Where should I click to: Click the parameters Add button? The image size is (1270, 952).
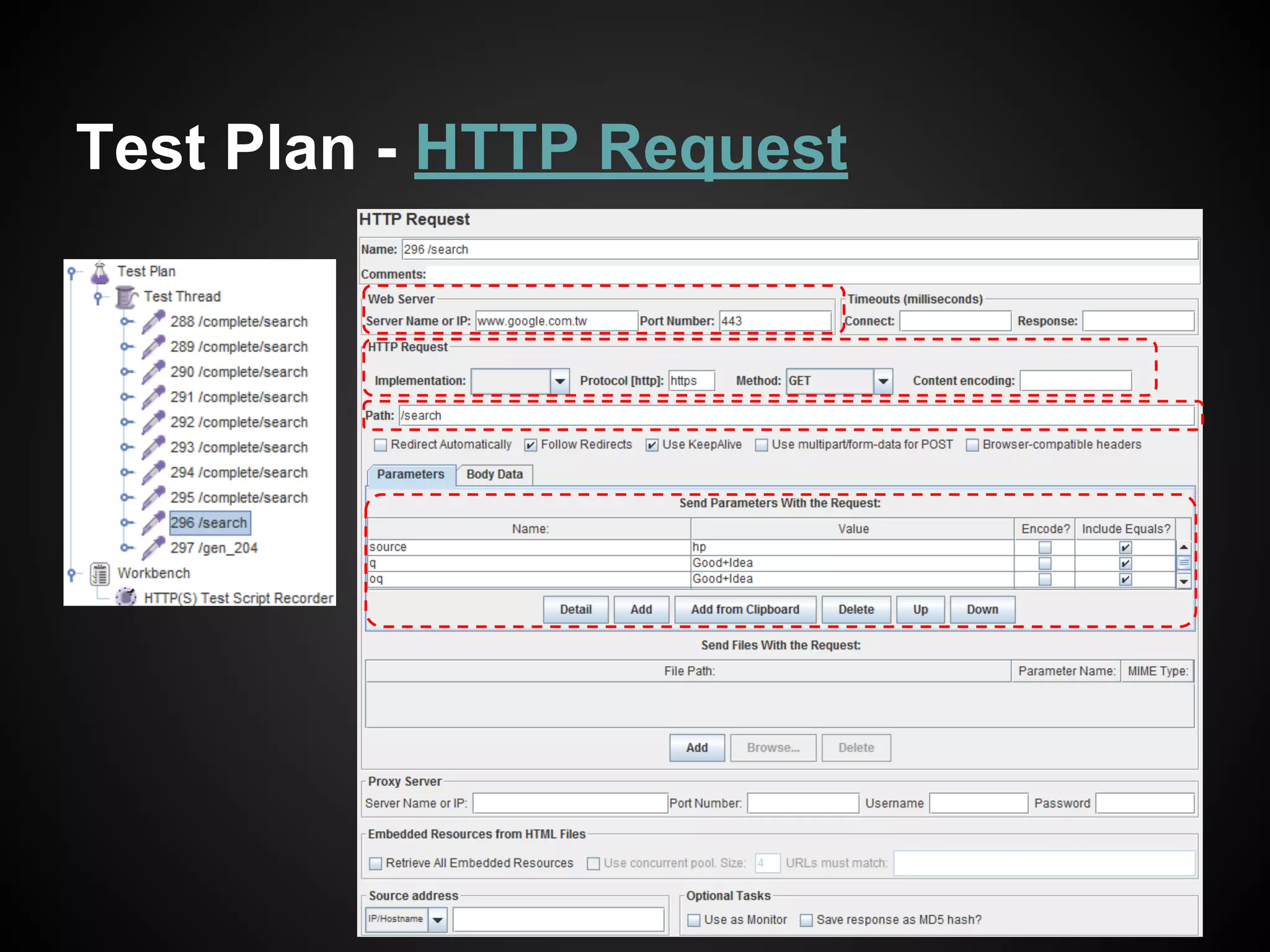point(641,610)
